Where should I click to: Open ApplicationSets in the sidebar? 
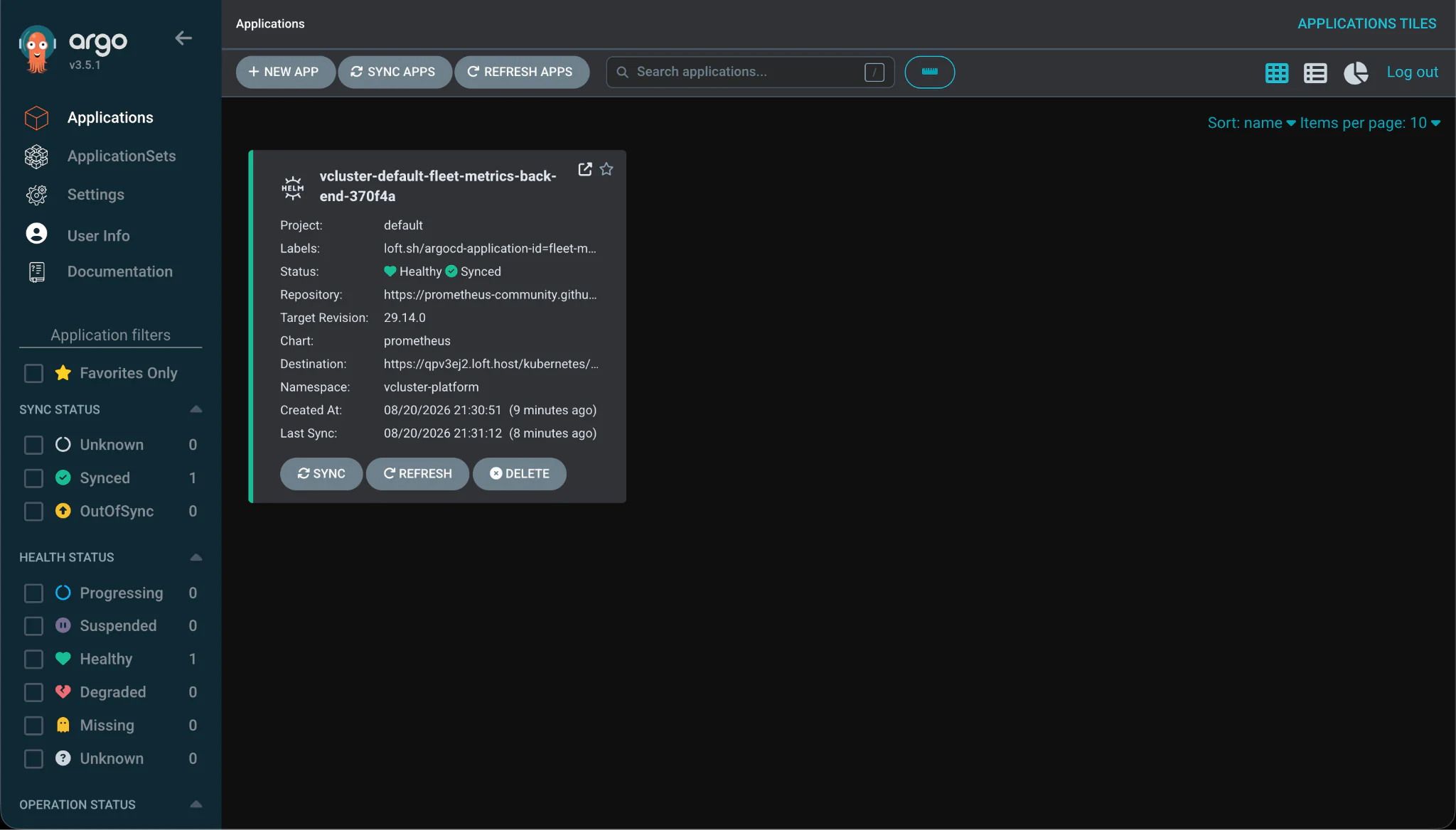point(122,156)
